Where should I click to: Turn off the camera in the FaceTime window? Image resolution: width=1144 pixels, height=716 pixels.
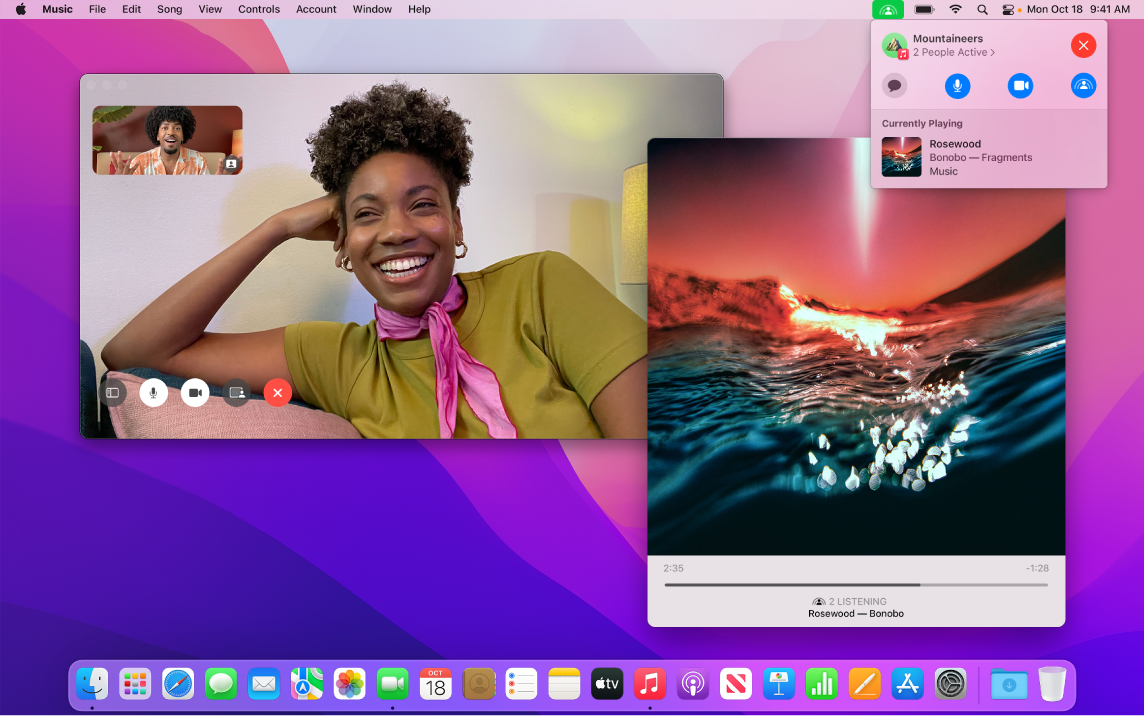(194, 392)
